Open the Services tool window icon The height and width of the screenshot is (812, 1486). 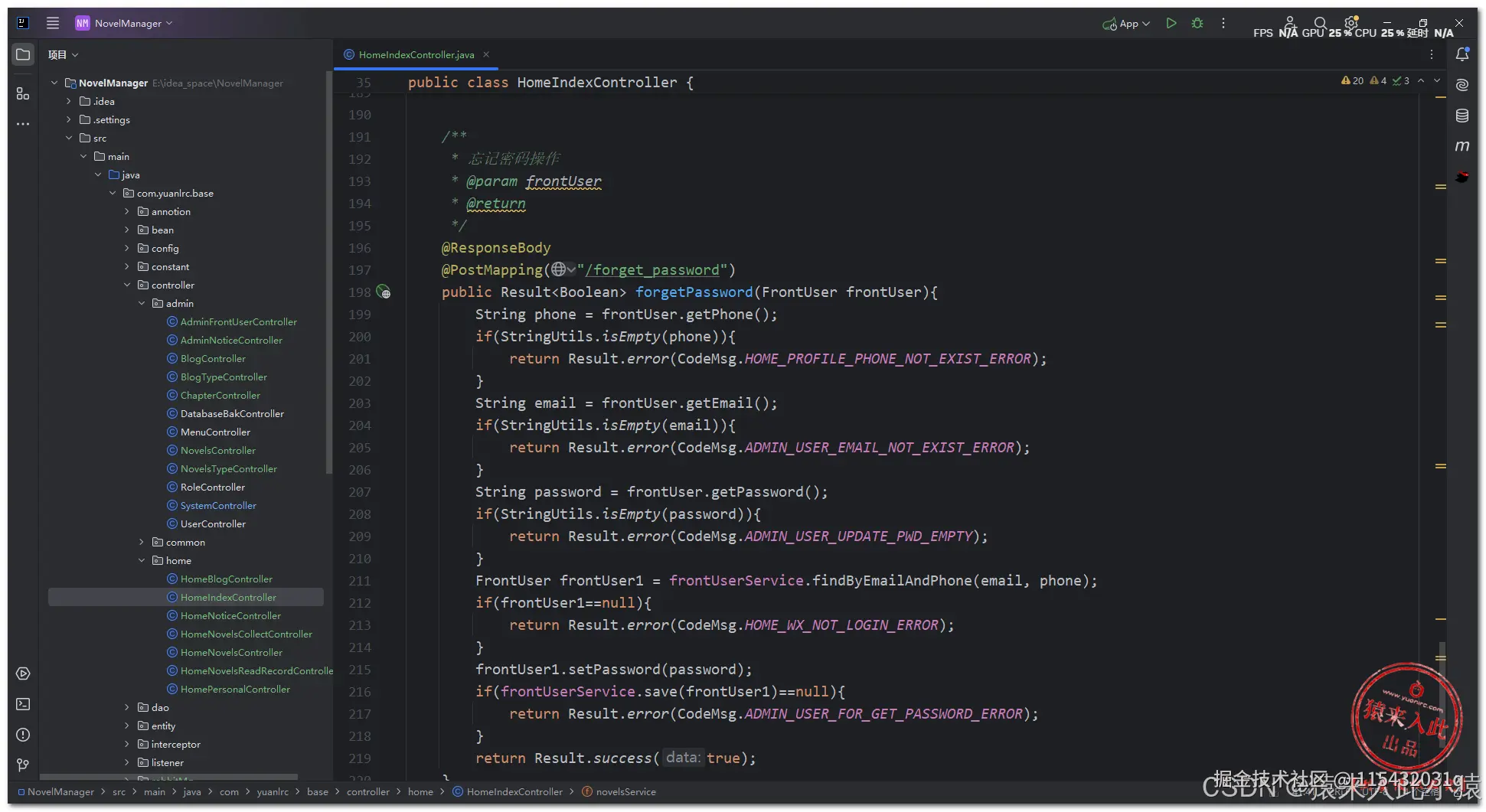coord(23,673)
